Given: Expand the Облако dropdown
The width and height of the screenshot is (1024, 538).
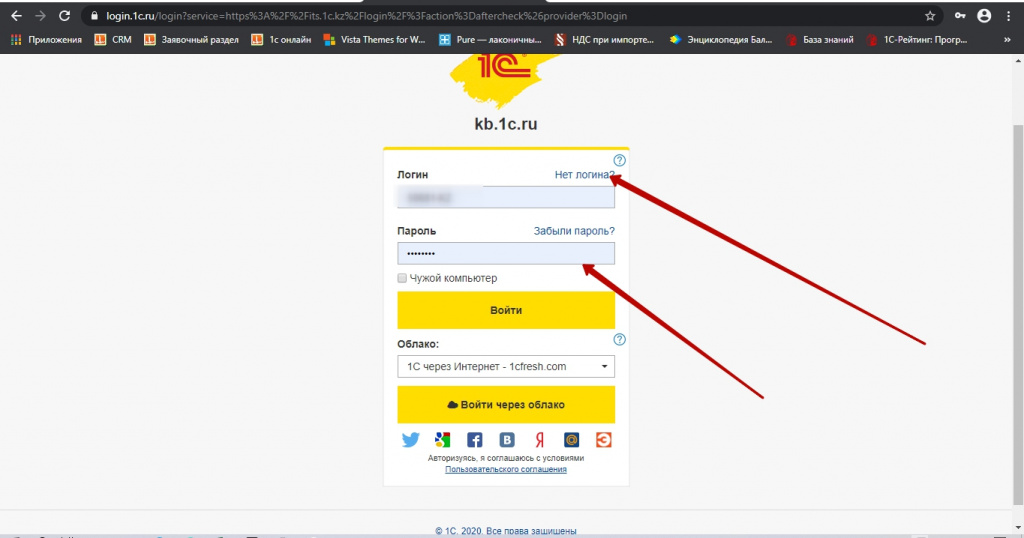Looking at the screenshot, I should click(505, 366).
